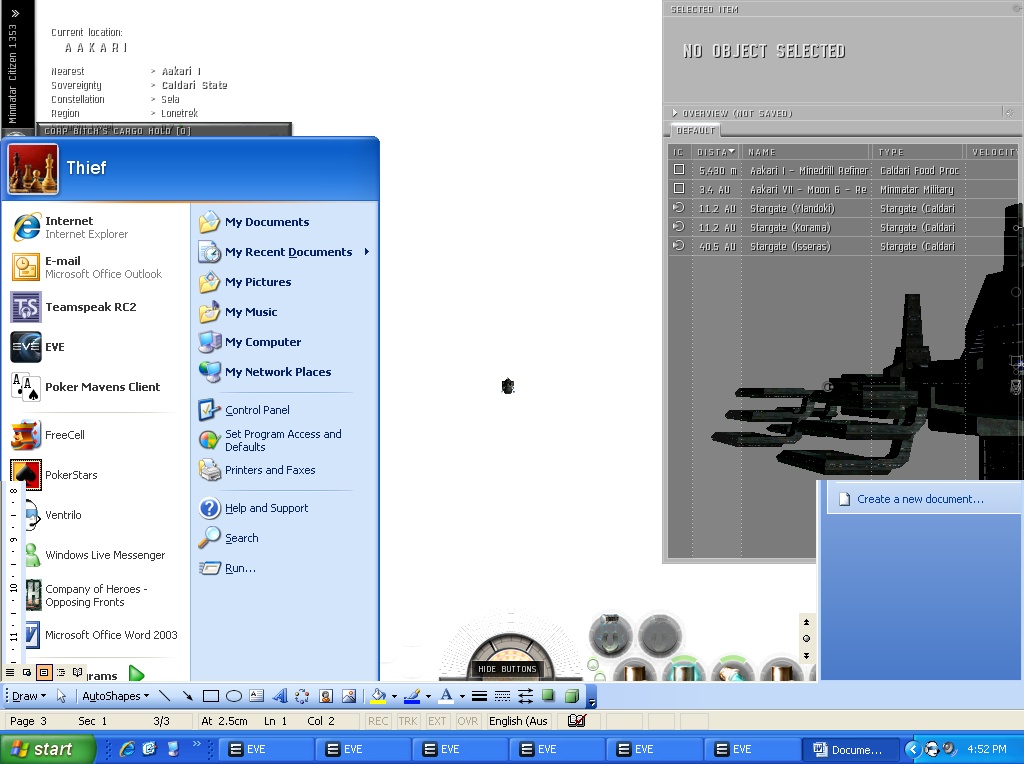Toggle OVR overtype mode
This screenshot has width=1024, height=764.
[x=467, y=721]
